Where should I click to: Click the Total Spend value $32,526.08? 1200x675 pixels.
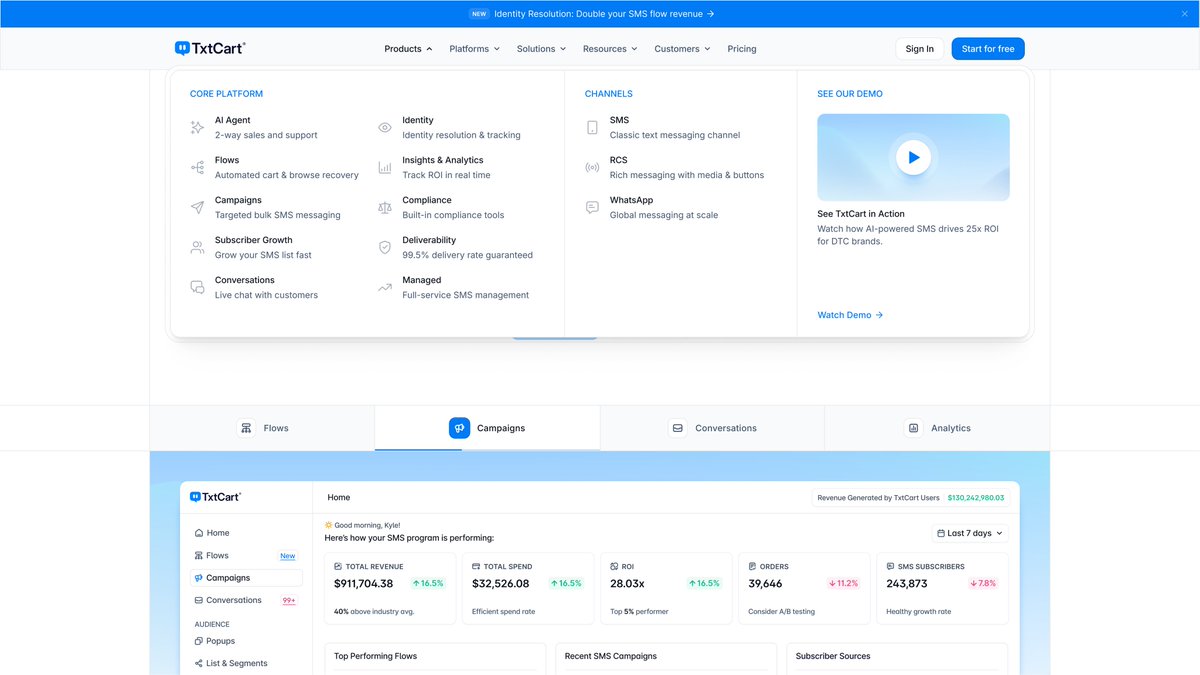tap(500, 583)
